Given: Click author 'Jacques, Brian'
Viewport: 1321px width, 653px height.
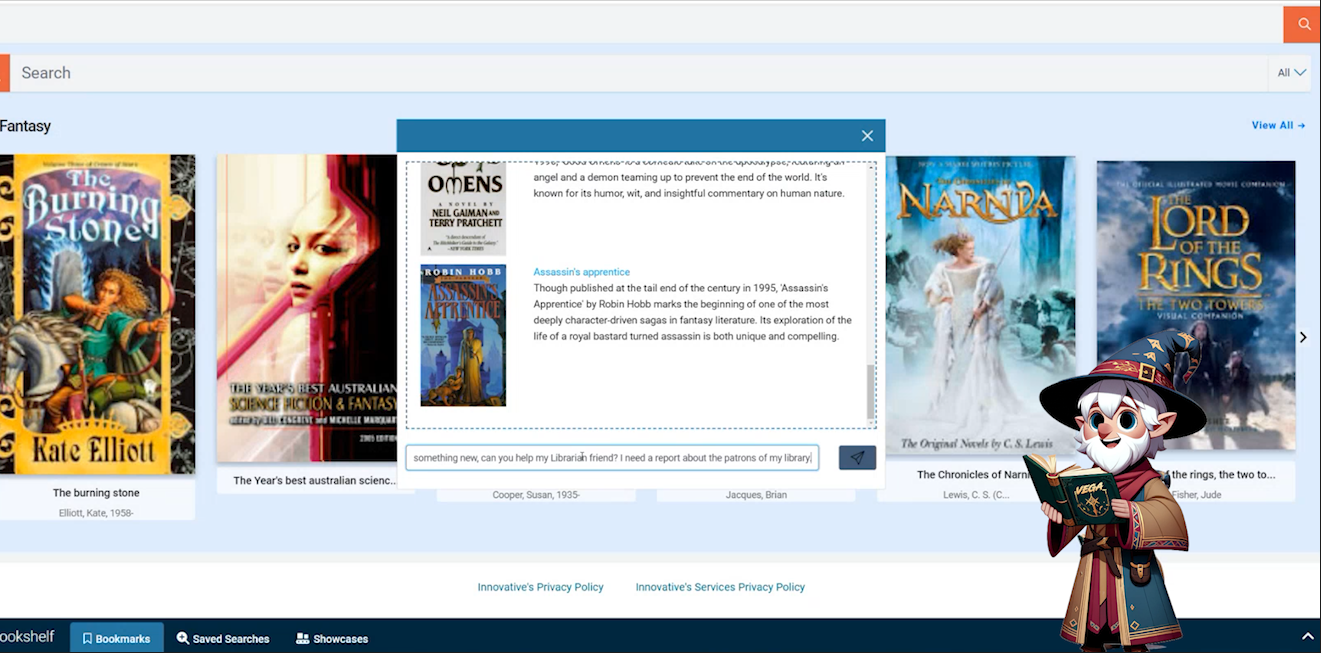Looking at the screenshot, I should [756, 495].
